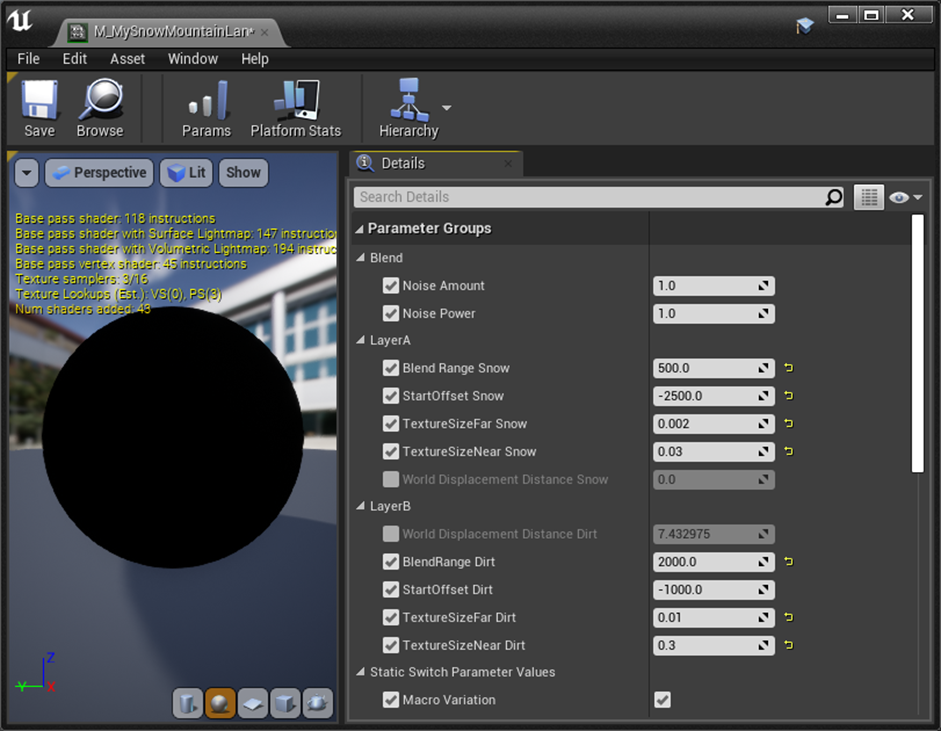
Task: Reset TextureSizeFar Dirt to default
Action: click(789, 617)
